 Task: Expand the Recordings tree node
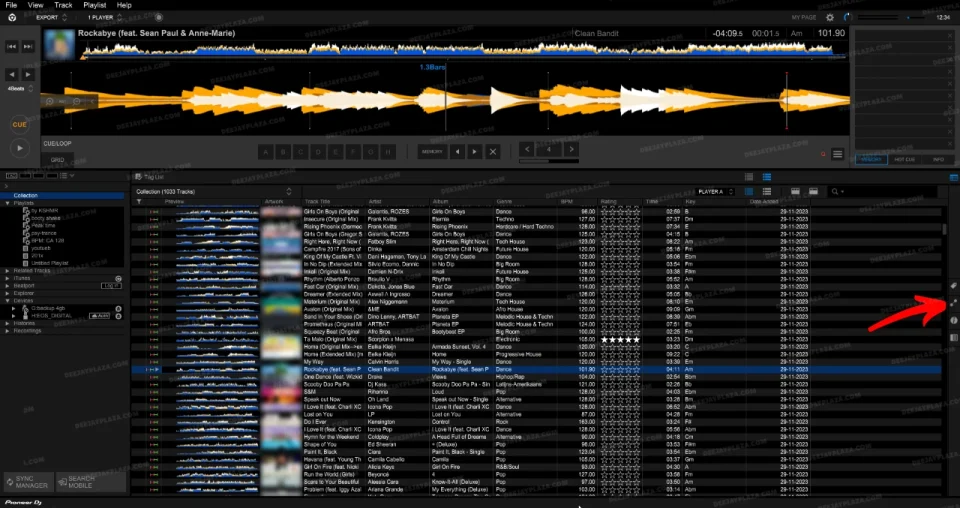pyautogui.click(x=7, y=331)
